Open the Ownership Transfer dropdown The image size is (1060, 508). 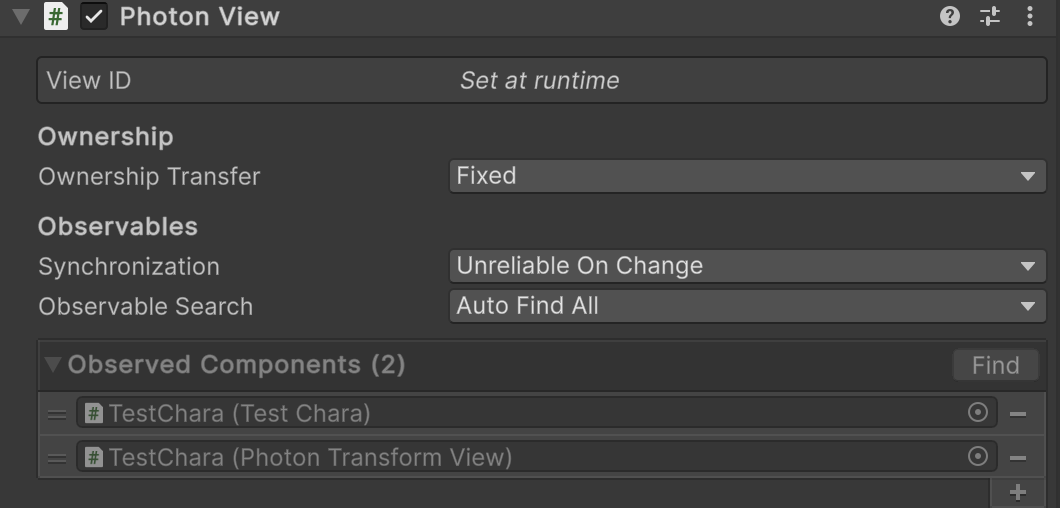[x=746, y=176]
